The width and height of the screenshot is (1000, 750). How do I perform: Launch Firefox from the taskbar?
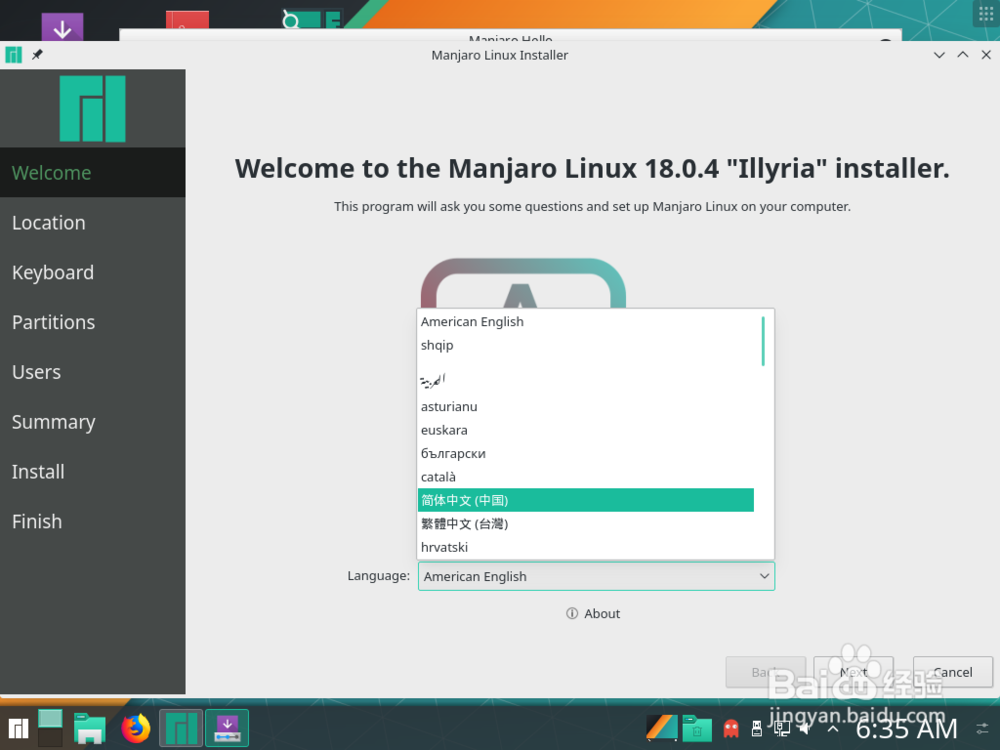coord(135,728)
